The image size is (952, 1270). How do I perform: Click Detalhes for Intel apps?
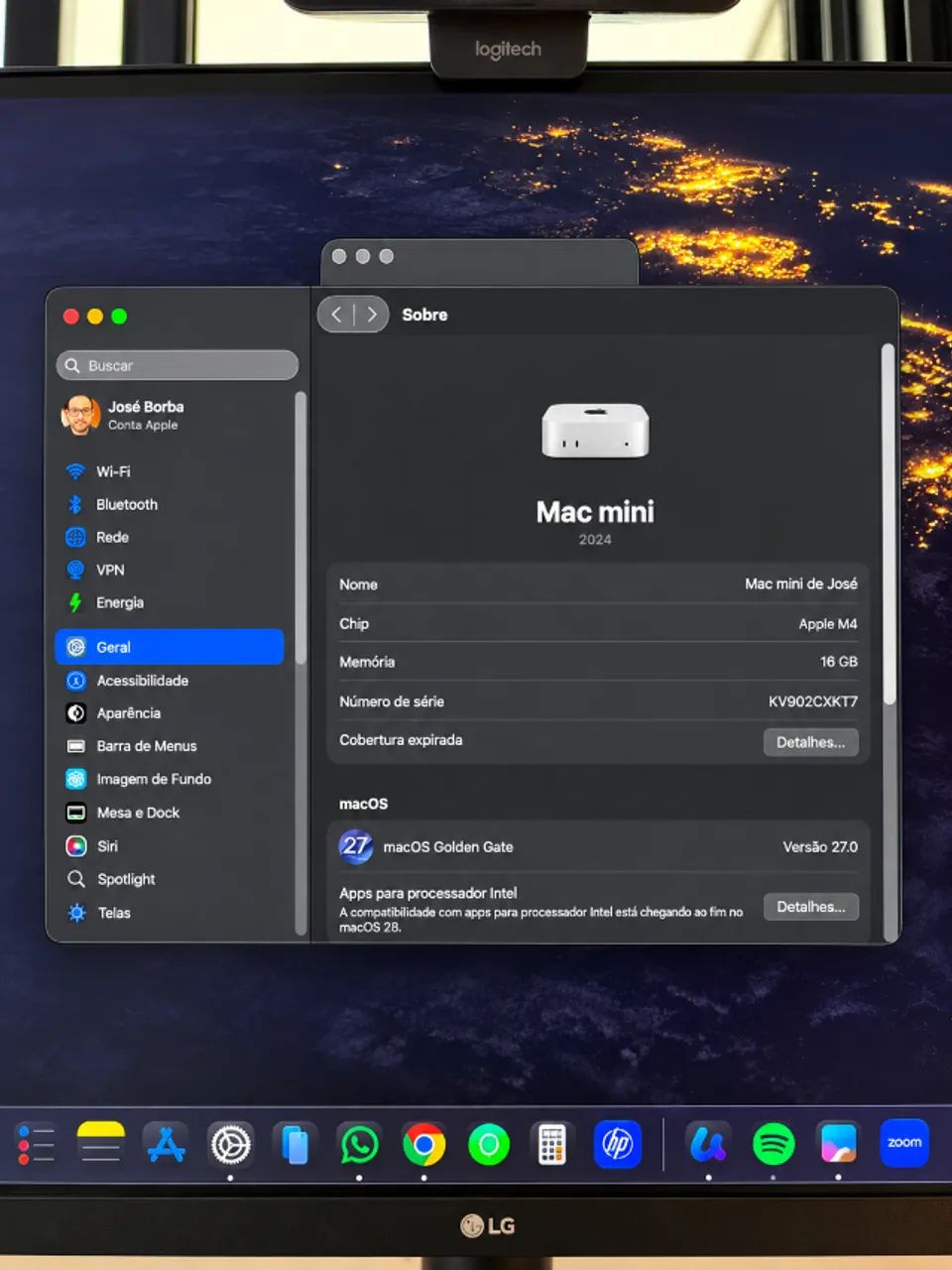(x=810, y=907)
